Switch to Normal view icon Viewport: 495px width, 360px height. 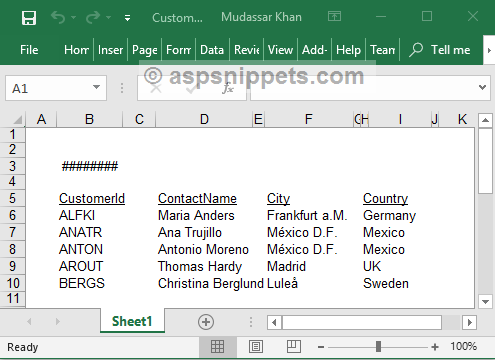[x=217, y=347]
